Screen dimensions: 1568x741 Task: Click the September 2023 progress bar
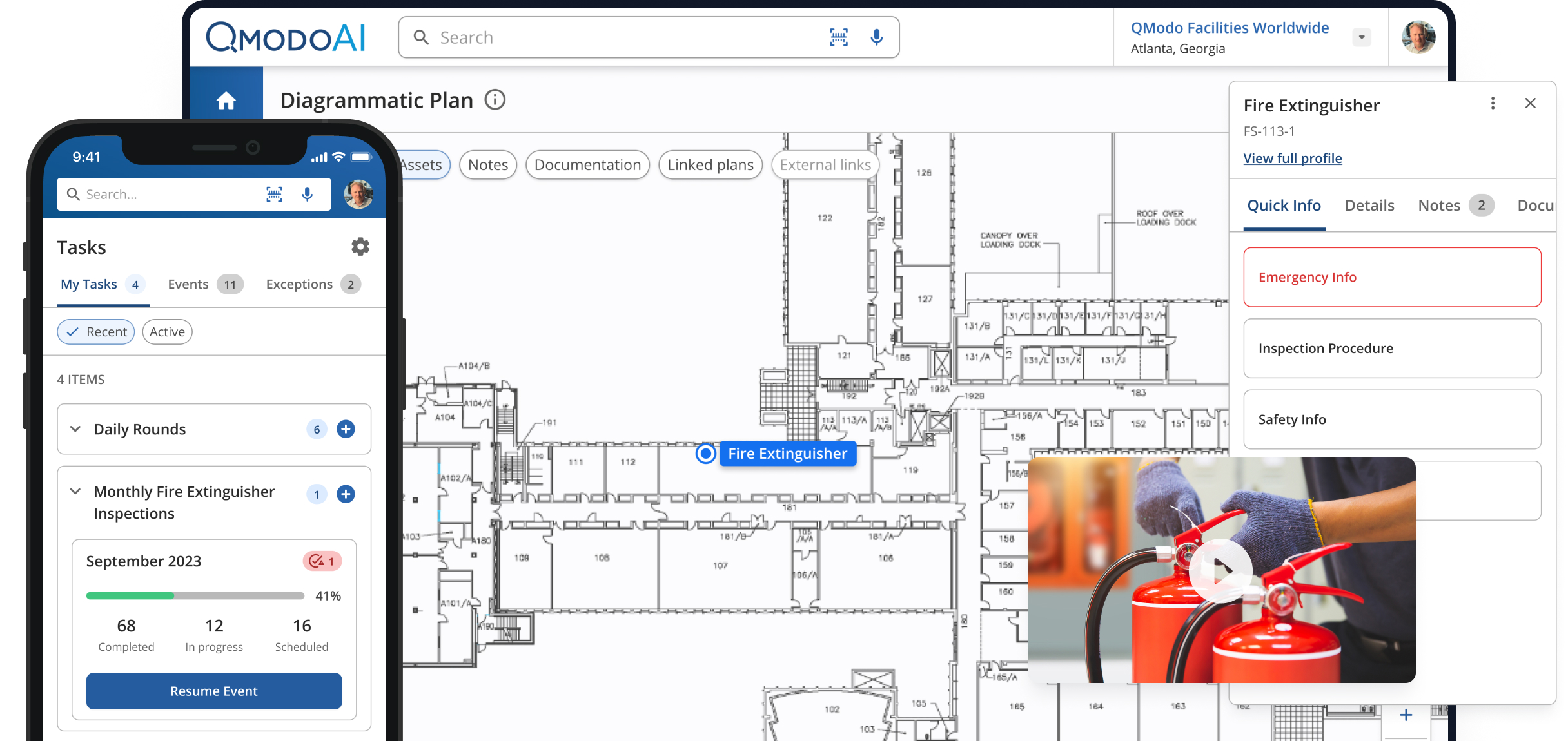pos(195,596)
